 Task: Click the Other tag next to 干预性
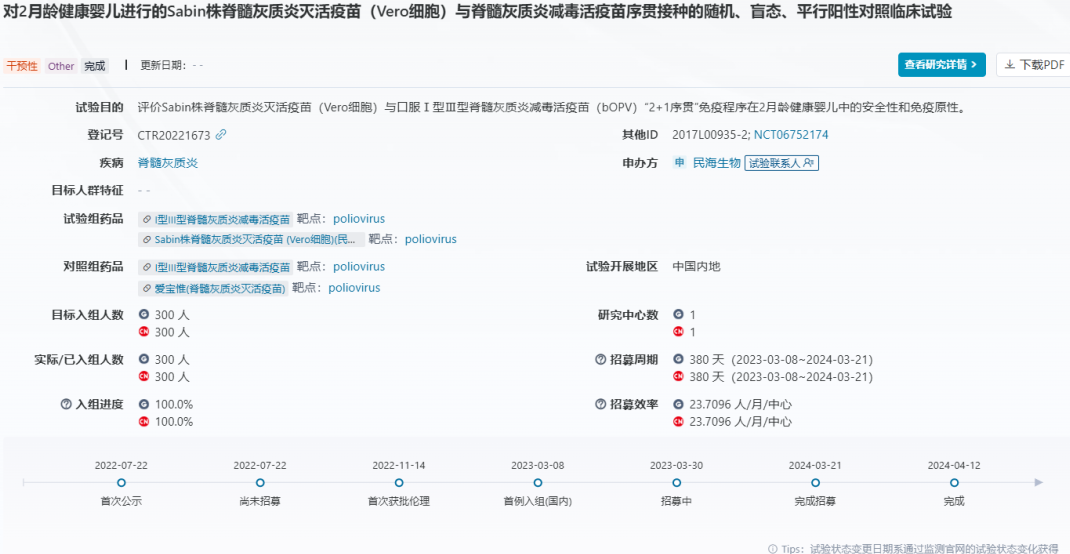[x=61, y=66]
